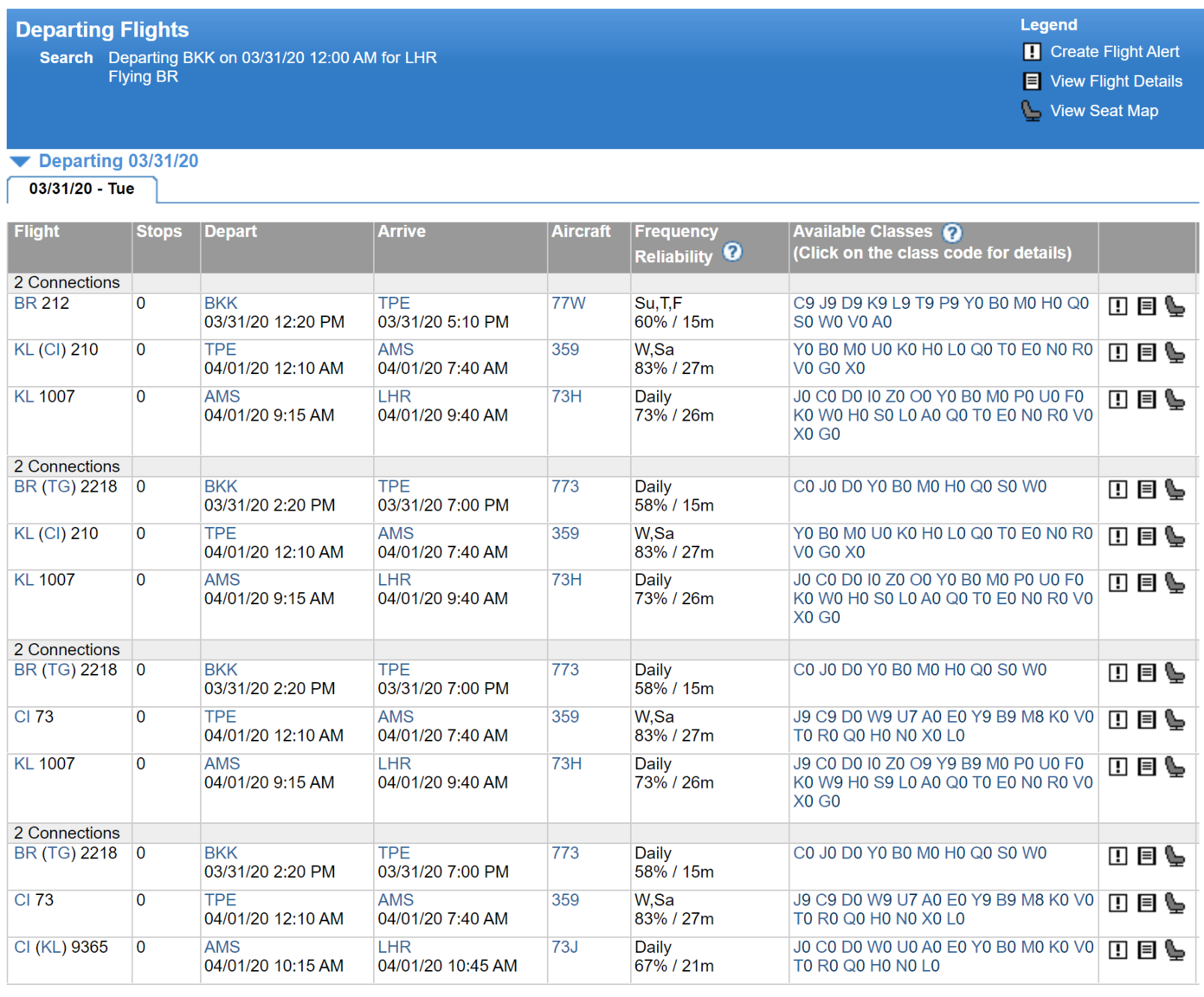Open seat map for KL (CI) 210 in first connection group
Screen dimensions: 1204x997
click(1175, 353)
